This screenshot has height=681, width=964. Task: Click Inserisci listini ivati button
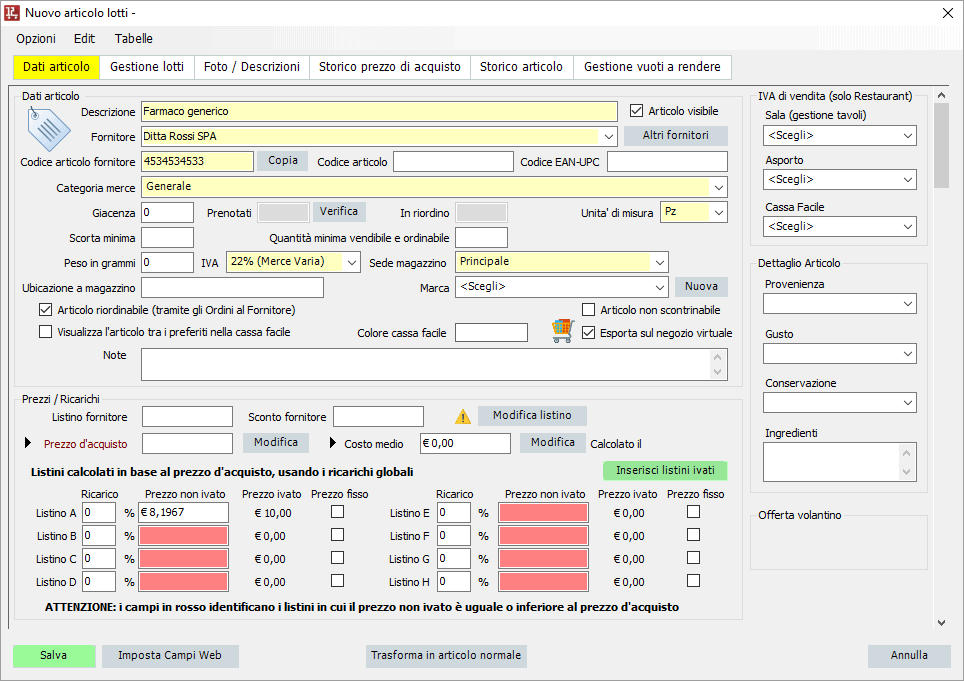point(665,471)
